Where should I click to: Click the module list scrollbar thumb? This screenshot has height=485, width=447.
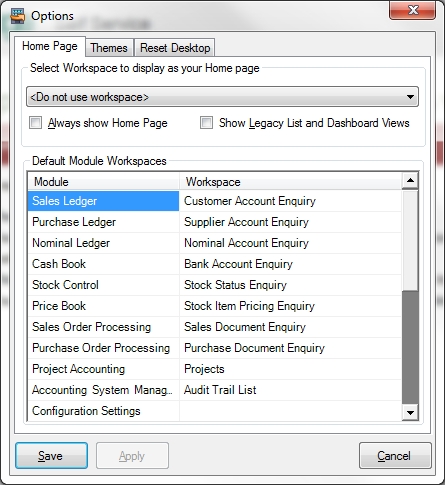[410, 347]
